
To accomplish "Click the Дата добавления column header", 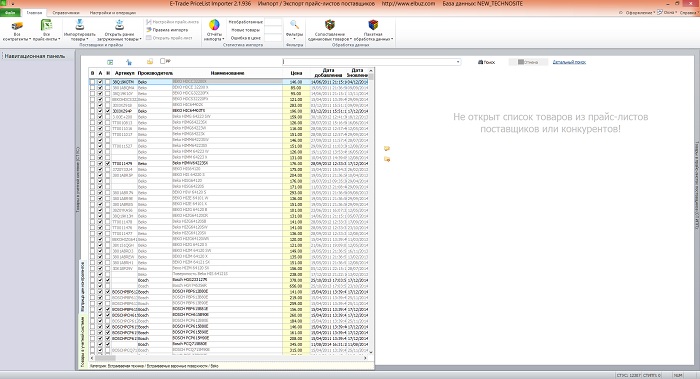I will click(328, 73).
